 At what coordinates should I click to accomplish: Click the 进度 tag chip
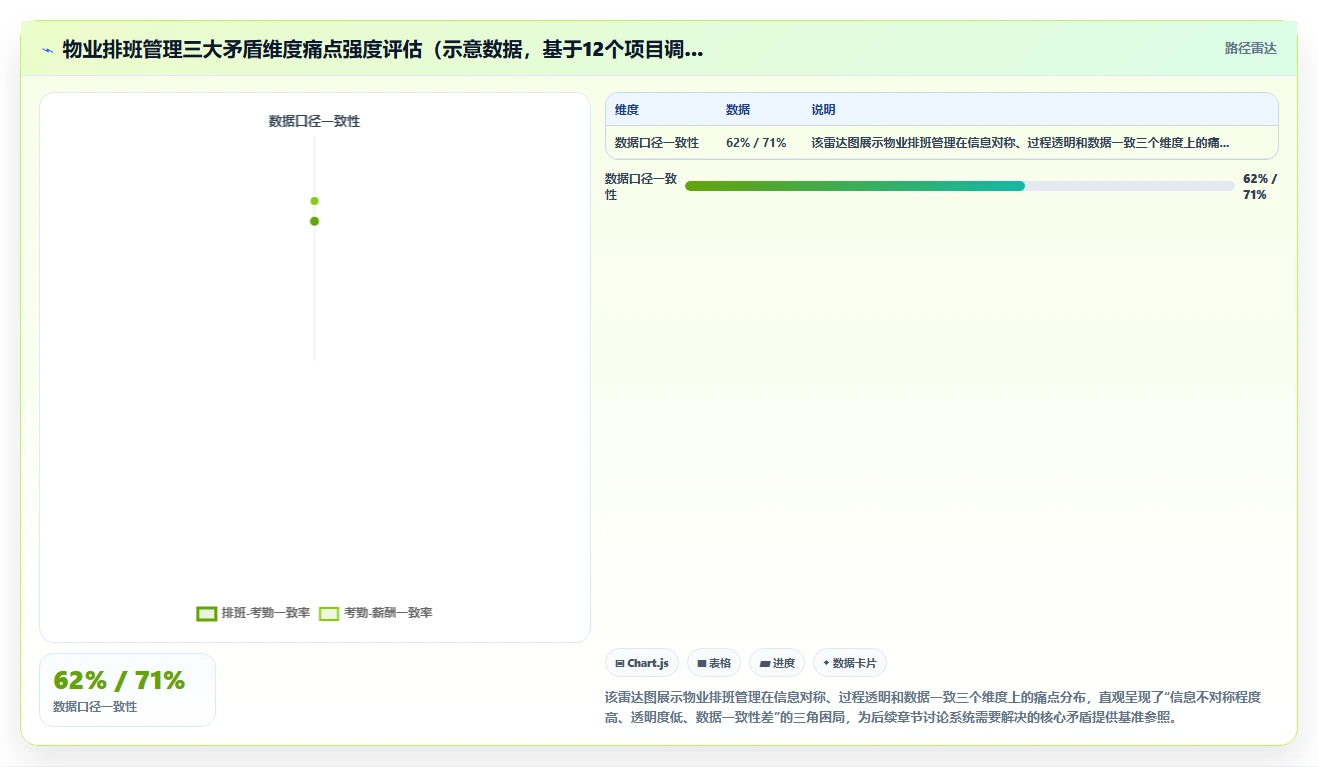[x=777, y=663]
